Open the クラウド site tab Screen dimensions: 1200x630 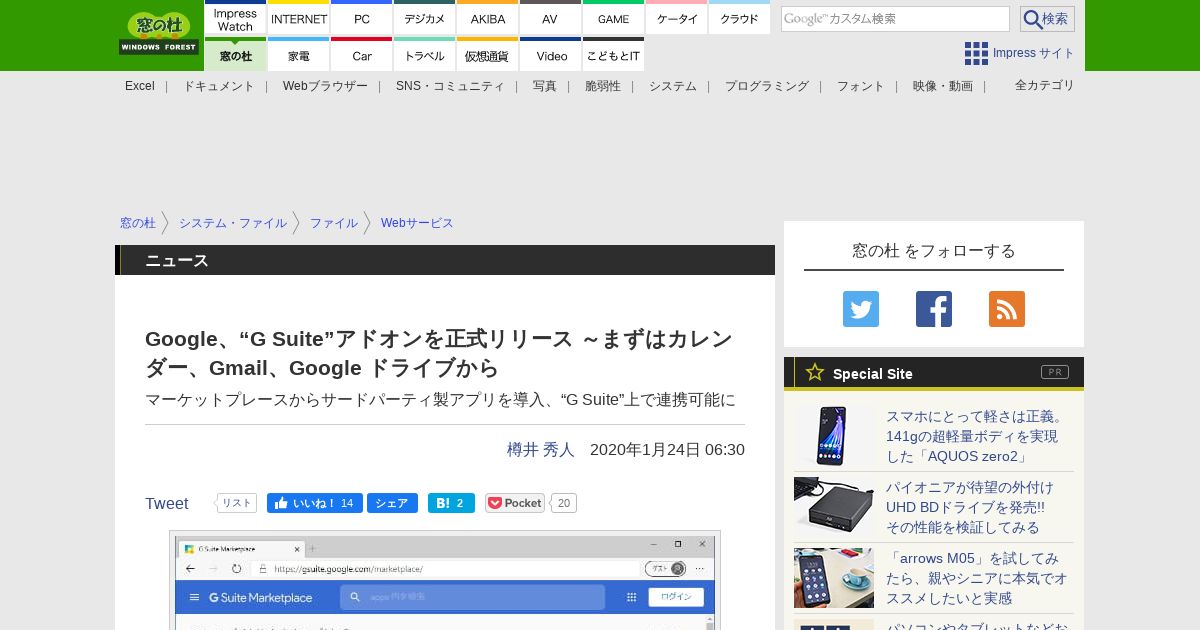739,18
